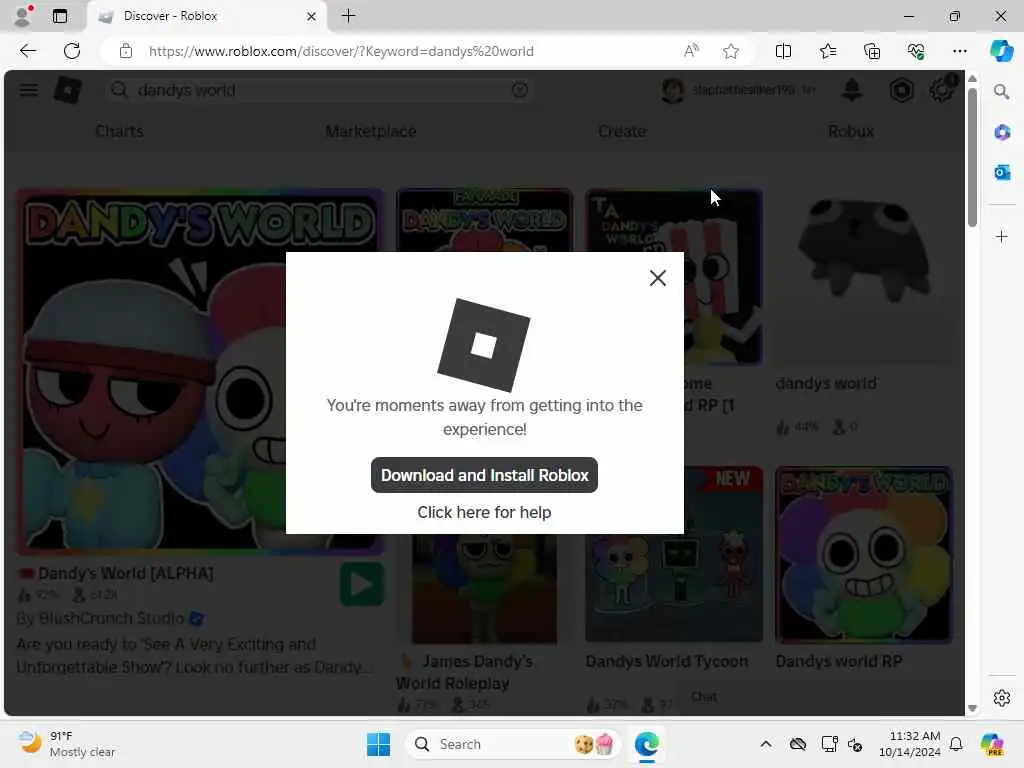Activate Read aloud icon in address bar

(x=691, y=51)
